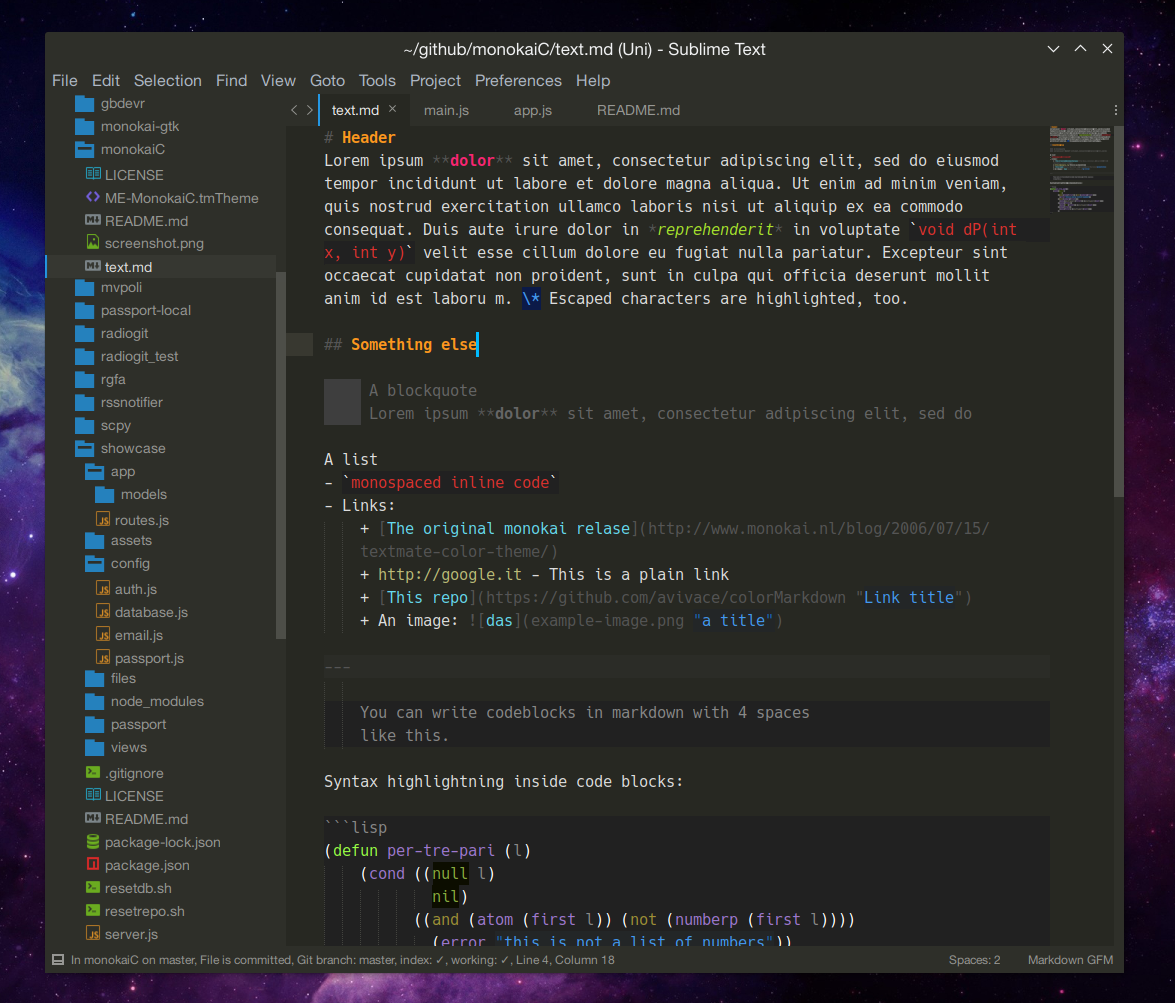Screen dimensions: 1175x1003
Task: Click database.js JavaScript file icon
Action: point(103,612)
